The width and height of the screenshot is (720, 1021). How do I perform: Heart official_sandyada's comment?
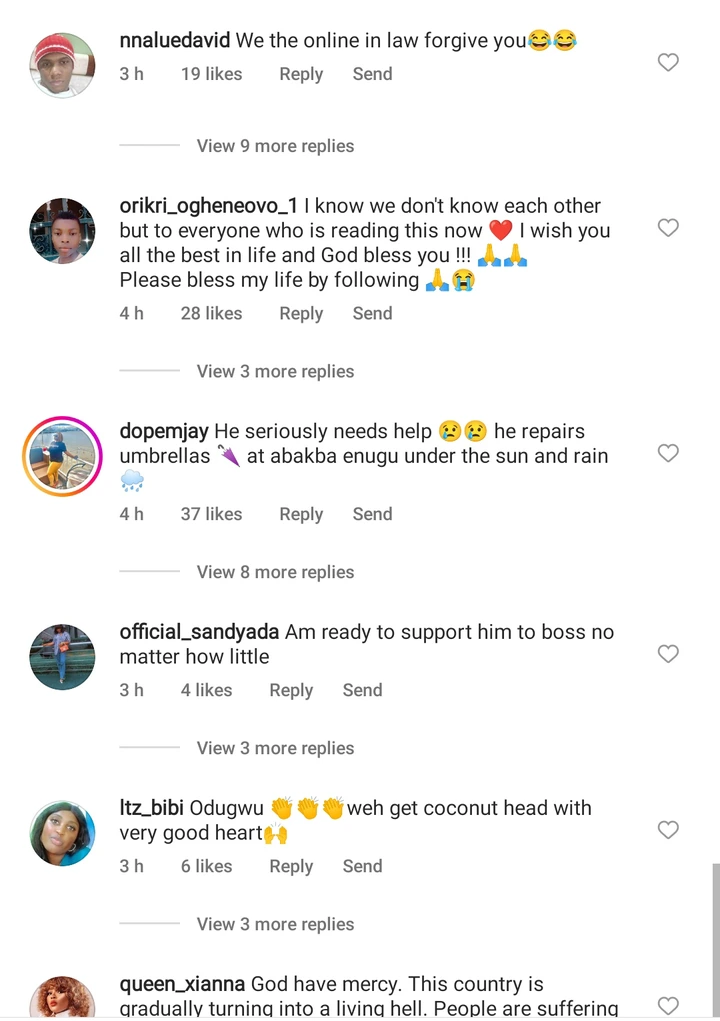tap(668, 654)
